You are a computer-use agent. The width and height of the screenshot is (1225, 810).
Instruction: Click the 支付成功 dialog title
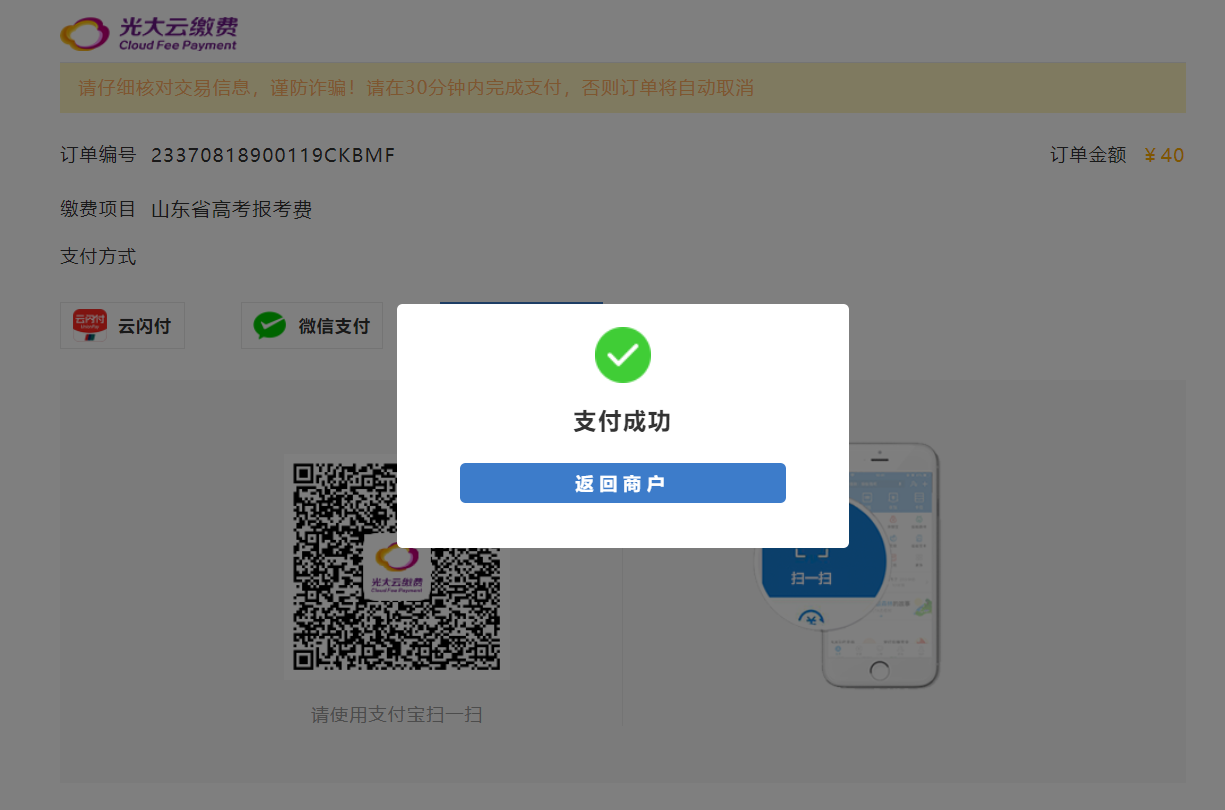622,422
